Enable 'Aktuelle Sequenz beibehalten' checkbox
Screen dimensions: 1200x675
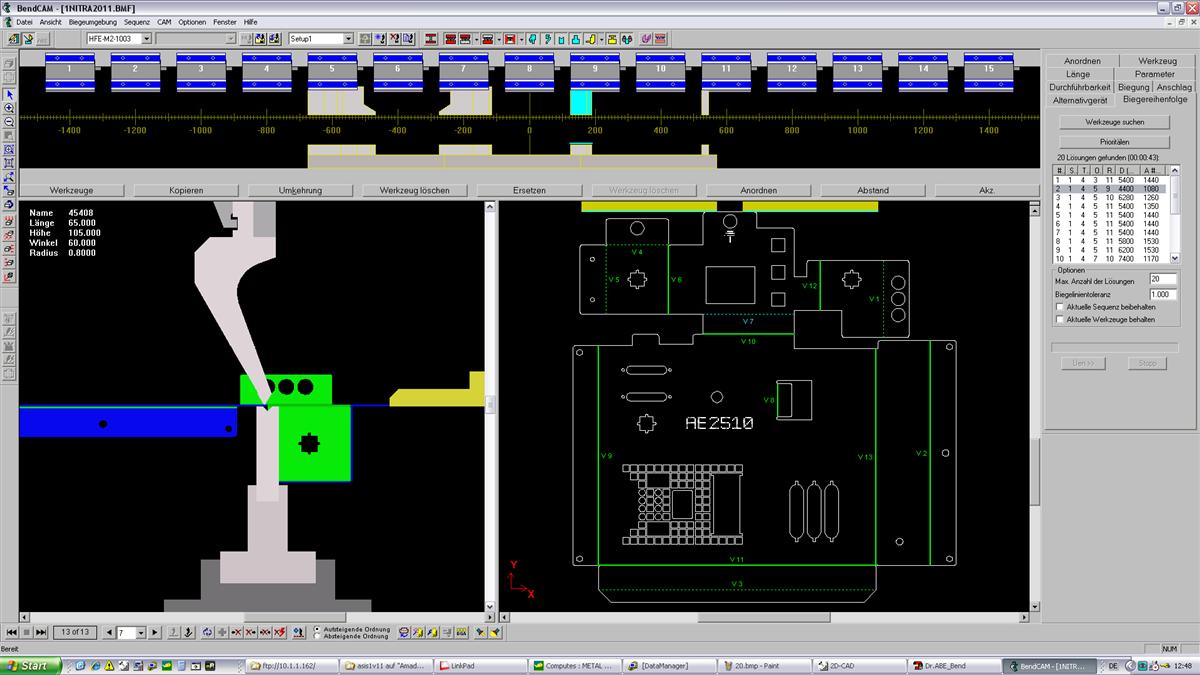coord(1060,307)
